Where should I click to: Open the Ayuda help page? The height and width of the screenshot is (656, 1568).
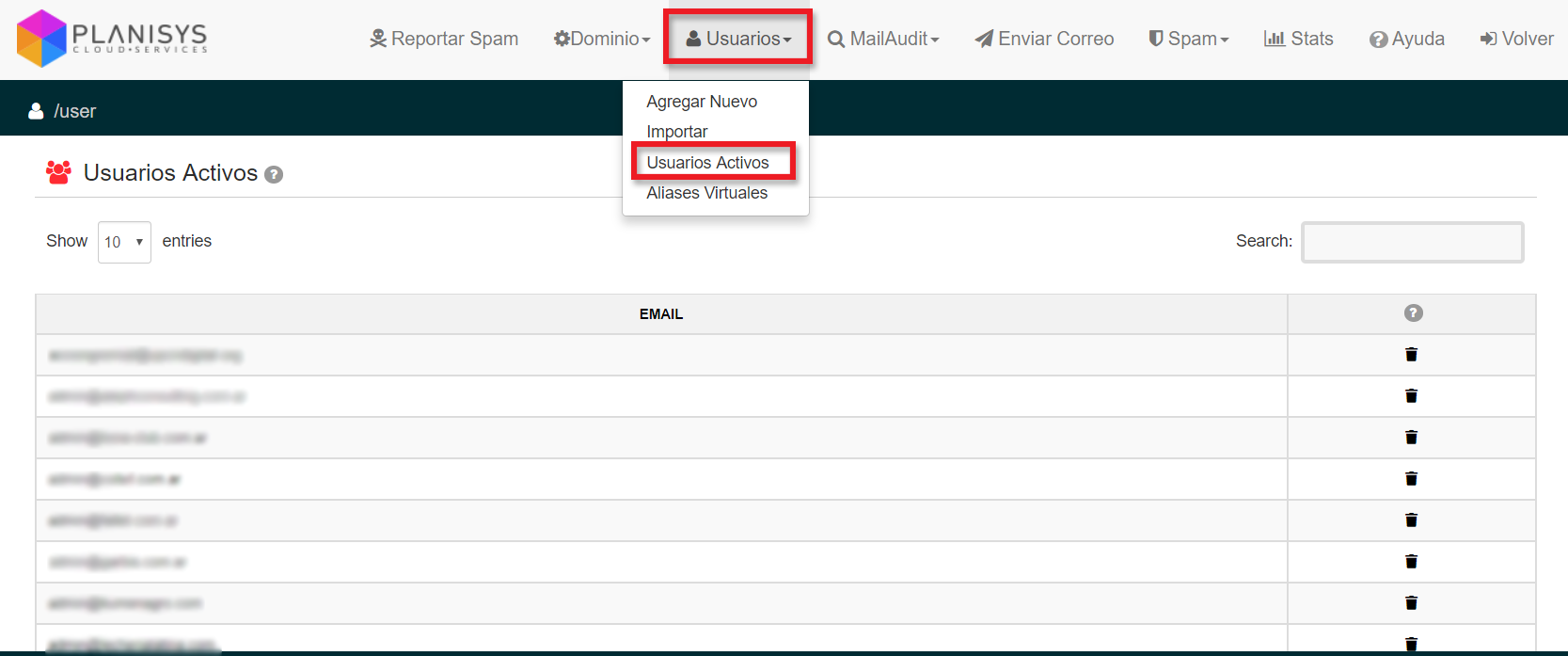click(x=1407, y=39)
